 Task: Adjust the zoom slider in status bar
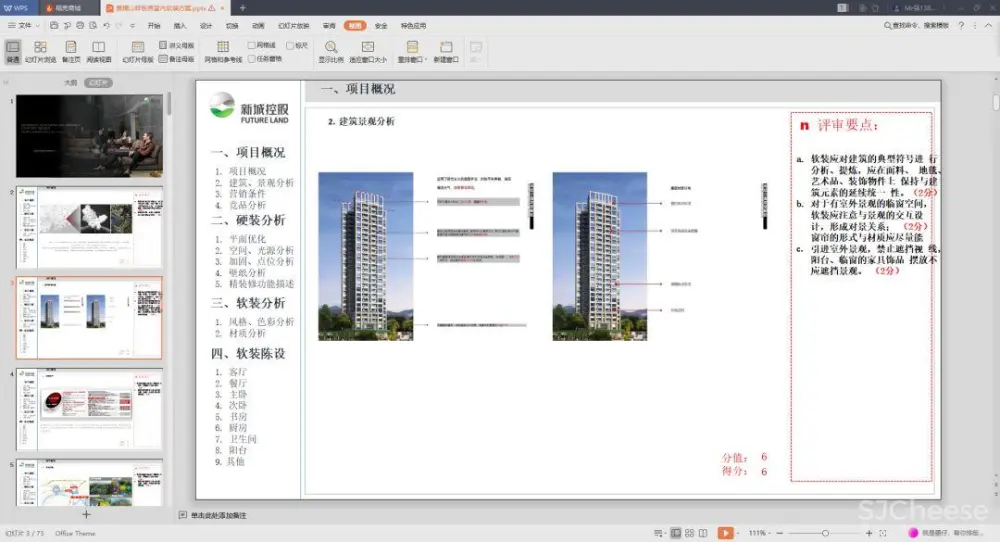click(x=826, y=533)
